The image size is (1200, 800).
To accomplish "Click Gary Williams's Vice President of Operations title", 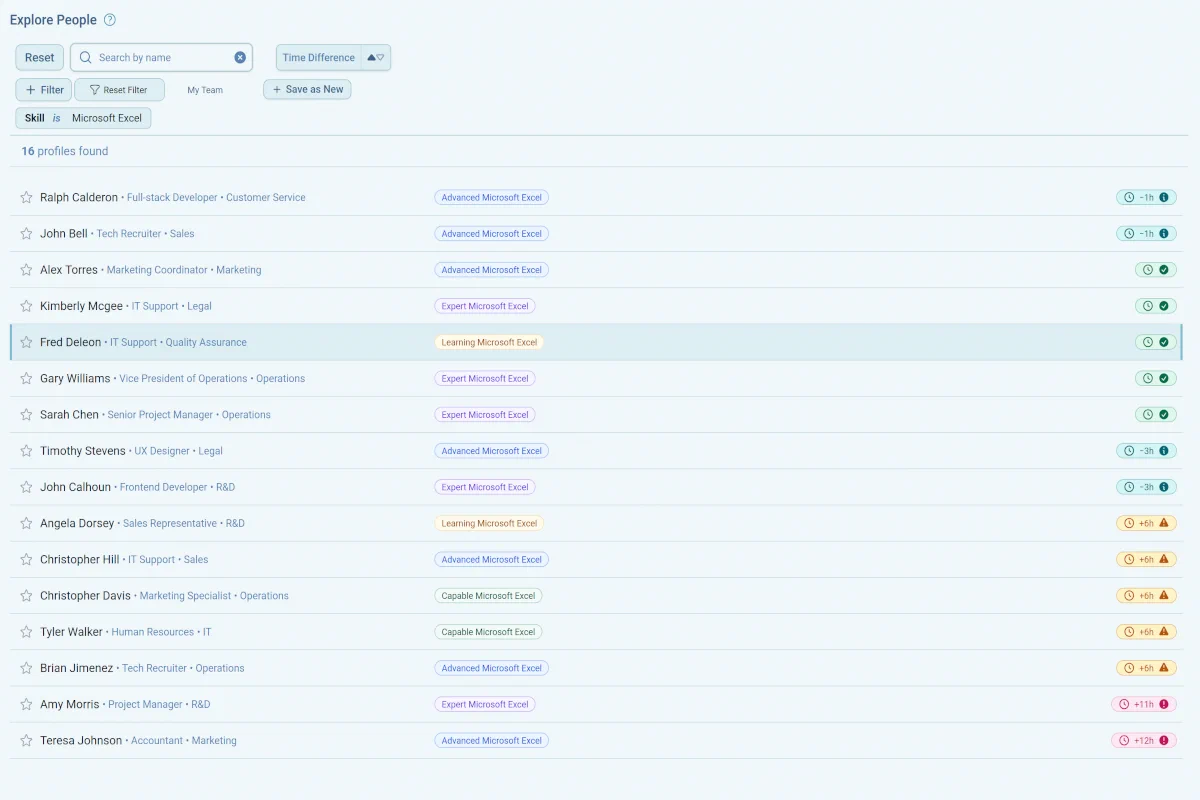I will click(x=183, y=379).
